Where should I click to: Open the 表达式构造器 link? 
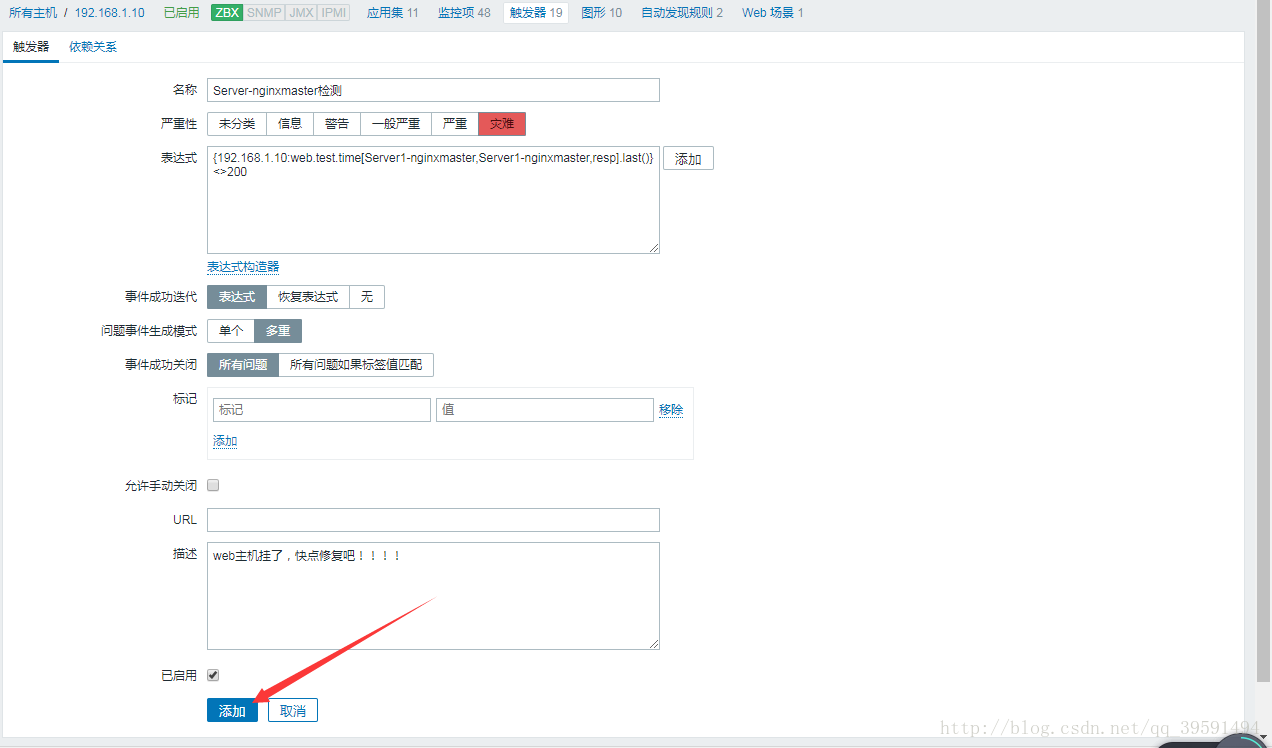tap(242, 267)
